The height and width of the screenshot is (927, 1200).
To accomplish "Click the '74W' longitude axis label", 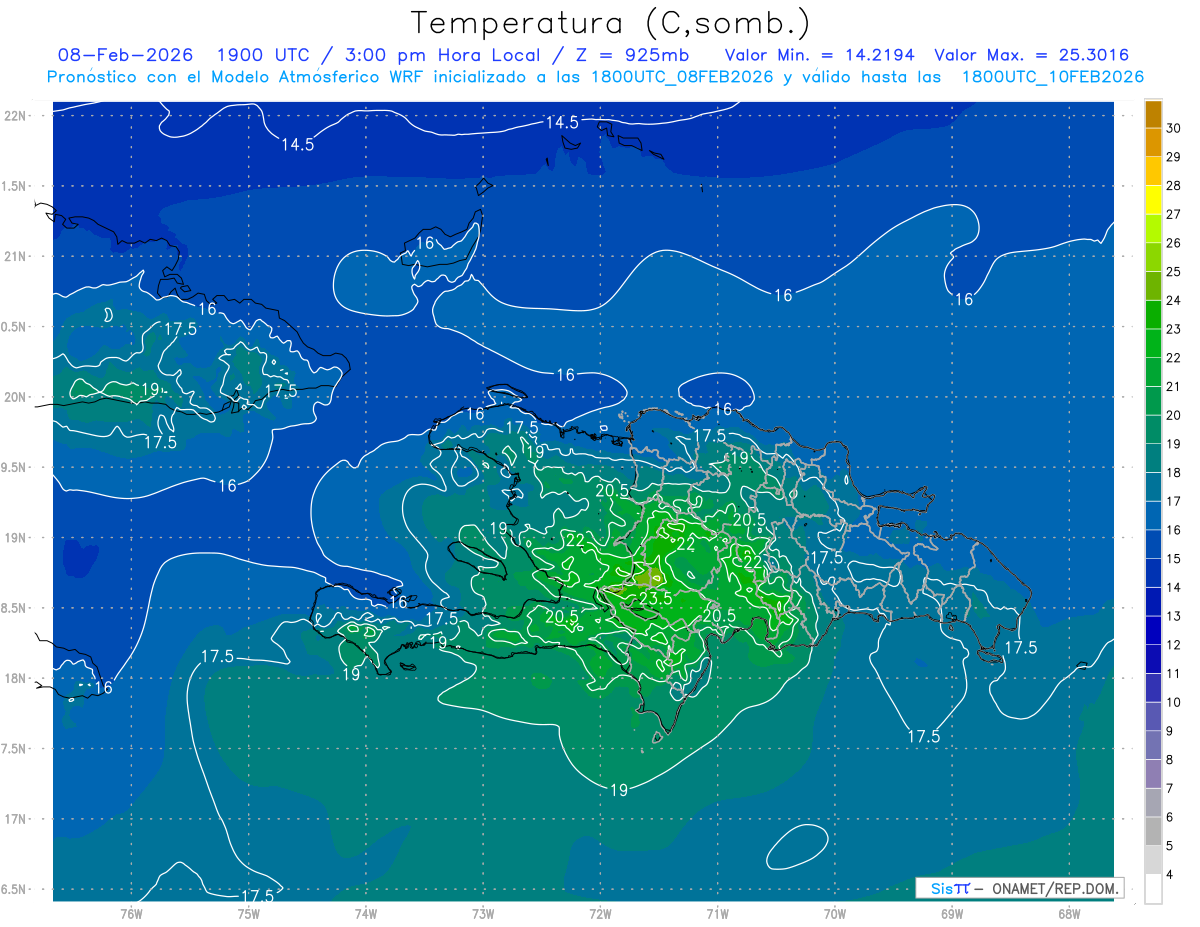I will pyautogui.click(x=366, y=914).
